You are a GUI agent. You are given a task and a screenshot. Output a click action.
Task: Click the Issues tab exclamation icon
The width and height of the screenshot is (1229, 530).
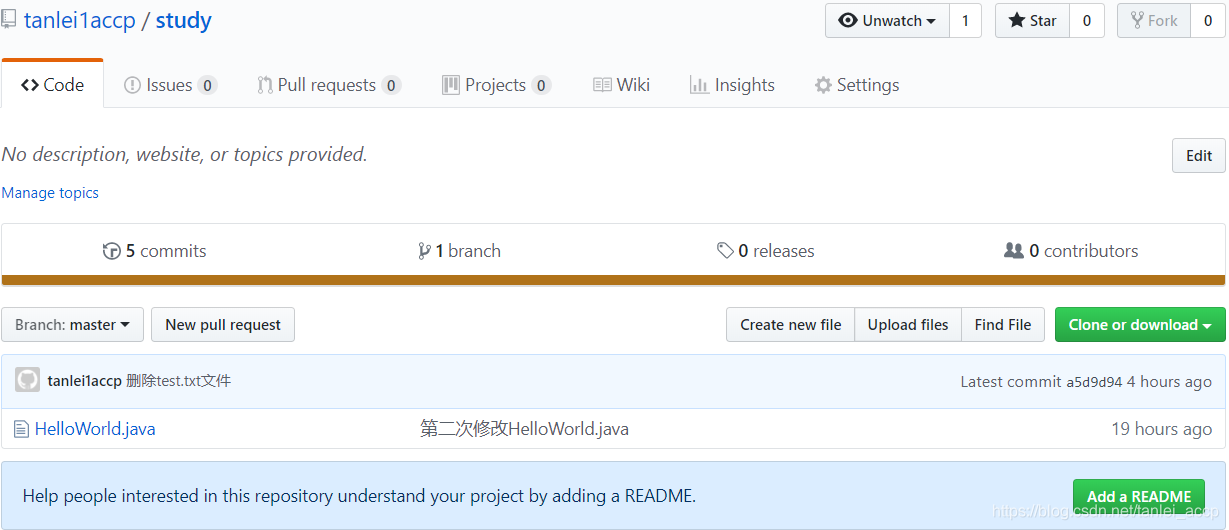[x=132, y=85]
